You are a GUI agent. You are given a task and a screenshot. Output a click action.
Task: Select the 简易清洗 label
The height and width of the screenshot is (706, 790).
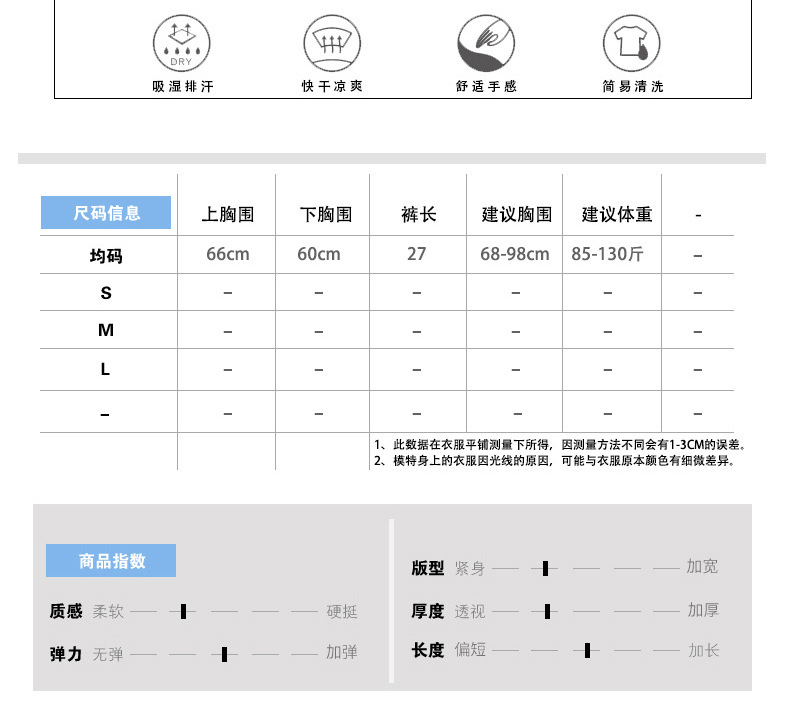633,86
